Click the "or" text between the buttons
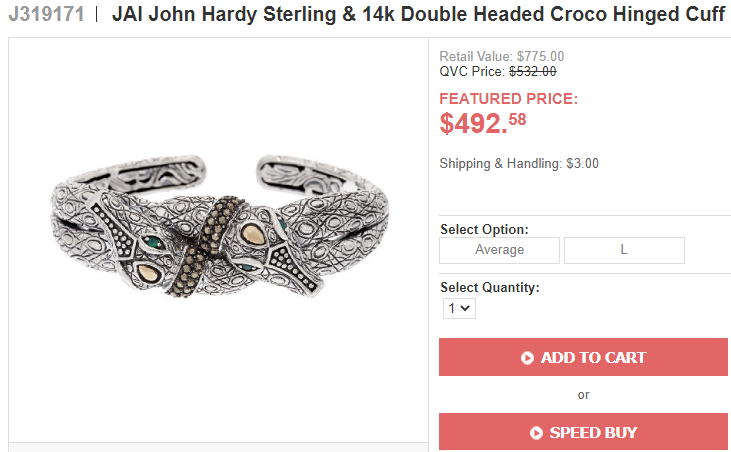The image size is (731, 452). tap(583, 395)
